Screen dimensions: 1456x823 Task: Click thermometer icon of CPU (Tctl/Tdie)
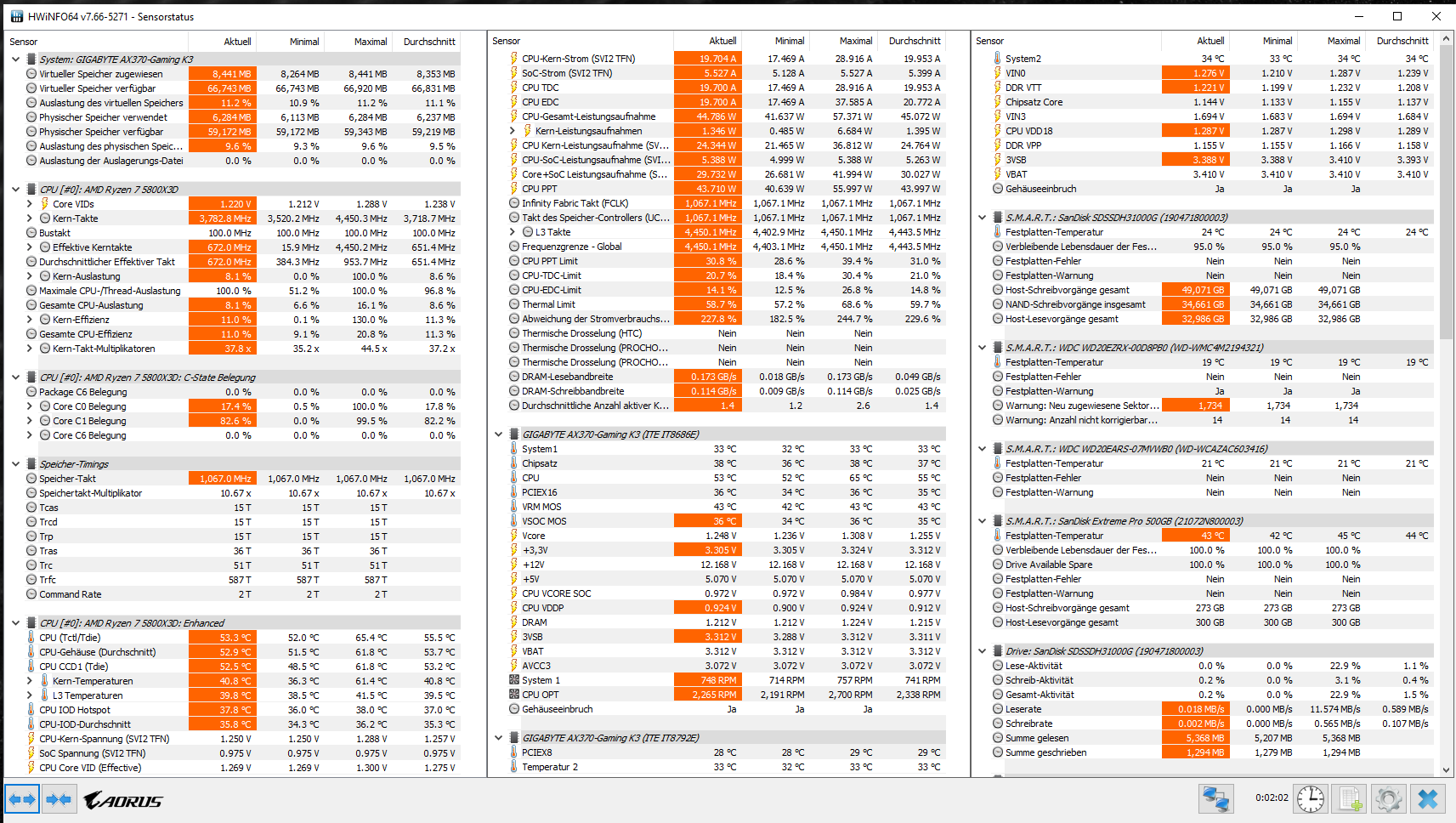point(31,638)
